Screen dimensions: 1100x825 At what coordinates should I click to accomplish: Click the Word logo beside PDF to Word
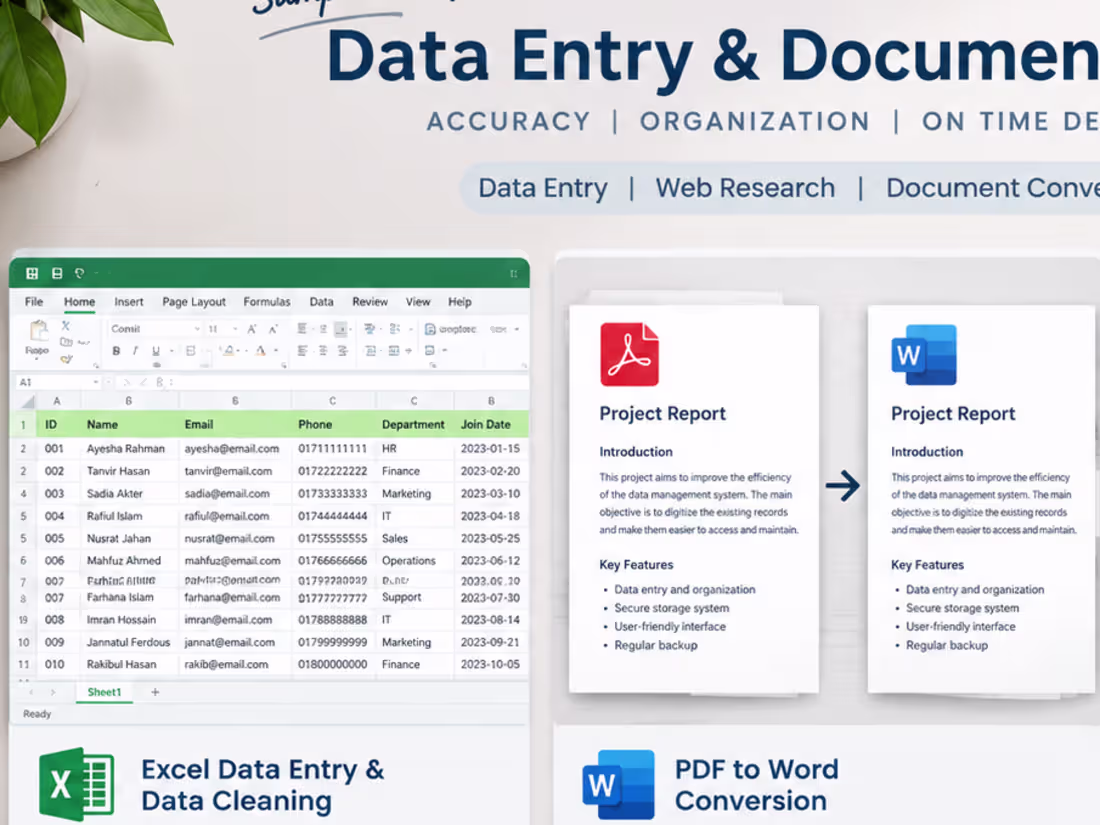point(618,784)
